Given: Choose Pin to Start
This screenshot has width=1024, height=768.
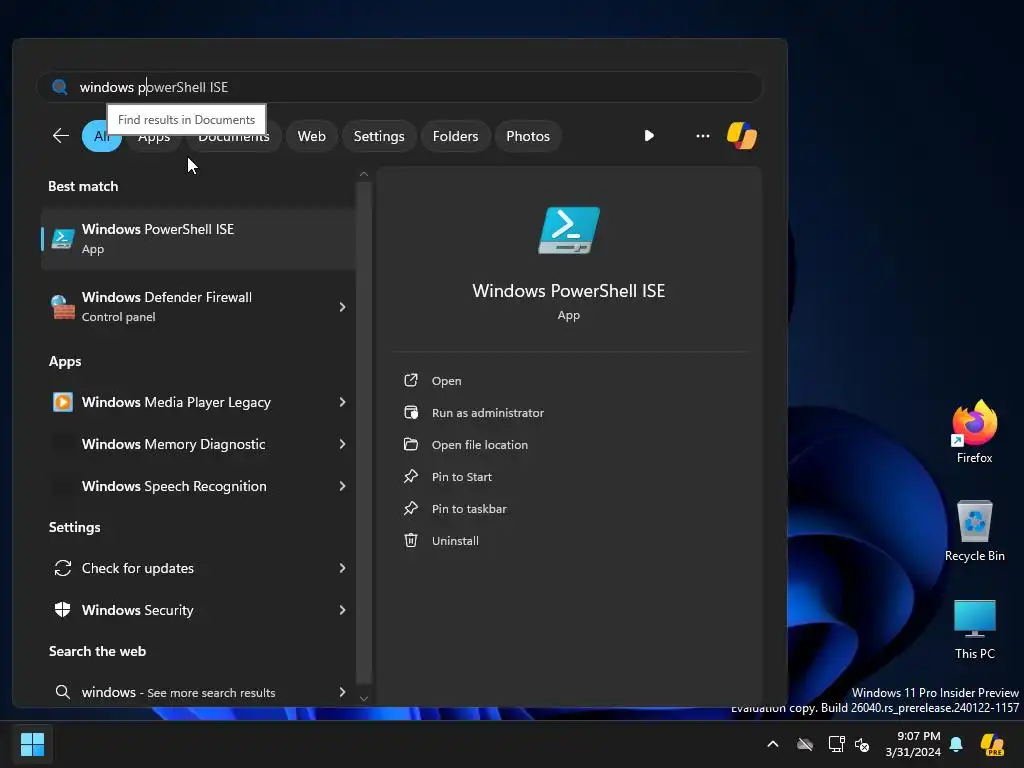Looking at the screenshot, I should (462, 477).
